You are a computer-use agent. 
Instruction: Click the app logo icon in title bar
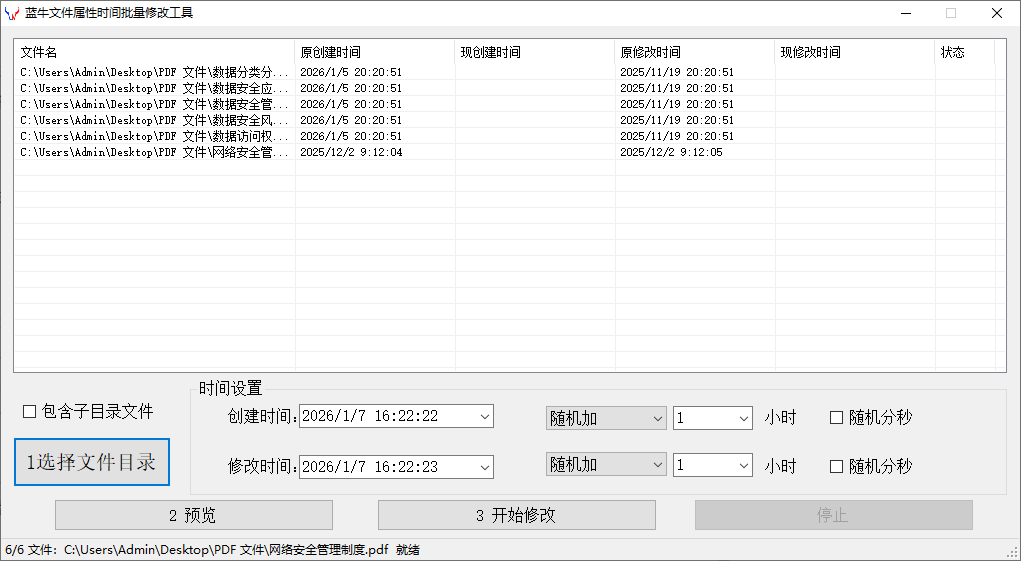pos(12,13)
